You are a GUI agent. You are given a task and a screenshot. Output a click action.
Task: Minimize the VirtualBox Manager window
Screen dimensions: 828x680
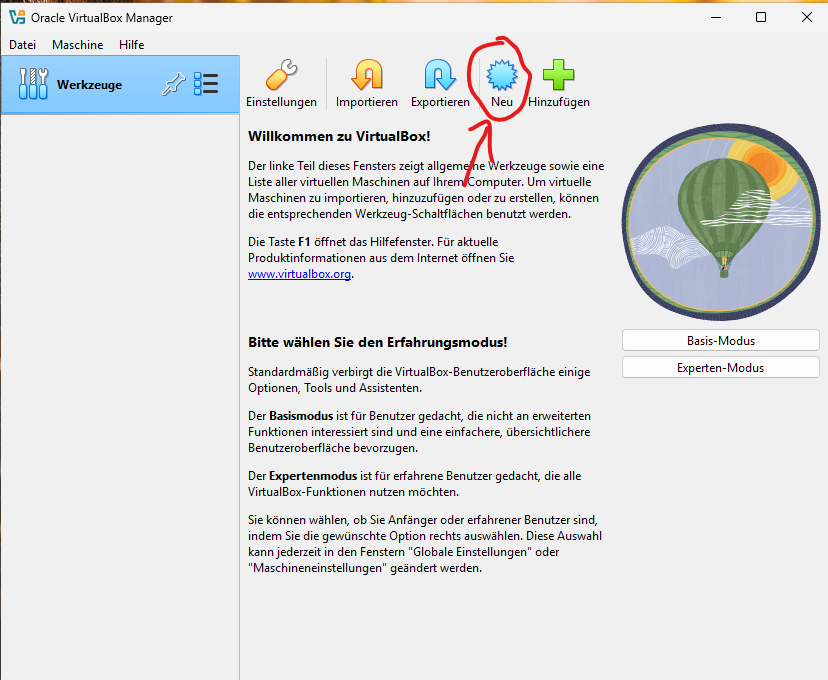coord(716,17)
